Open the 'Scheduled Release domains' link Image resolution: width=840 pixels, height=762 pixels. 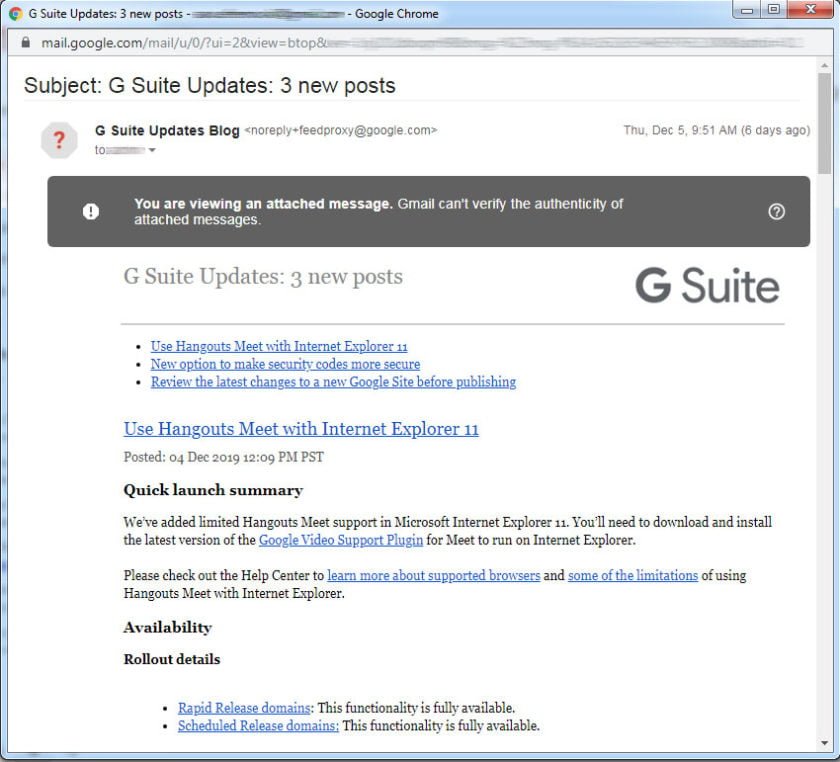point(258,726)
